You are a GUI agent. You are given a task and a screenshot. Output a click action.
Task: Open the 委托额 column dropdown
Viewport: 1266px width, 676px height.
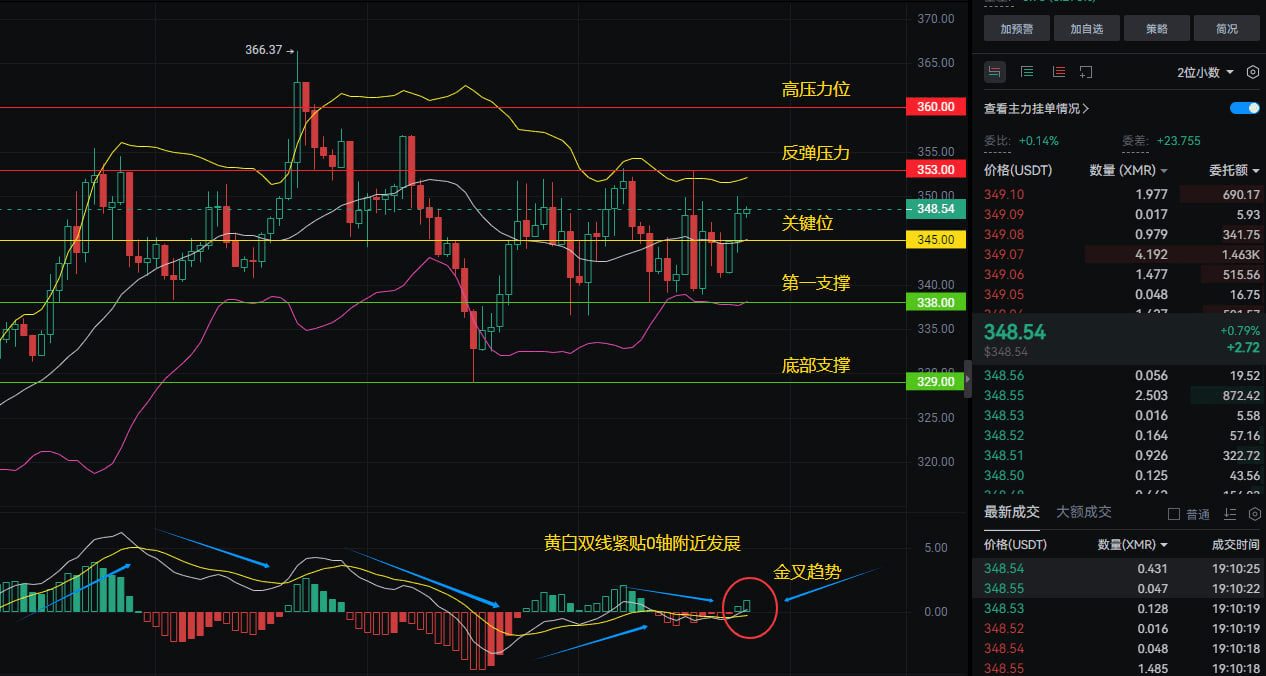[1233, 171]
